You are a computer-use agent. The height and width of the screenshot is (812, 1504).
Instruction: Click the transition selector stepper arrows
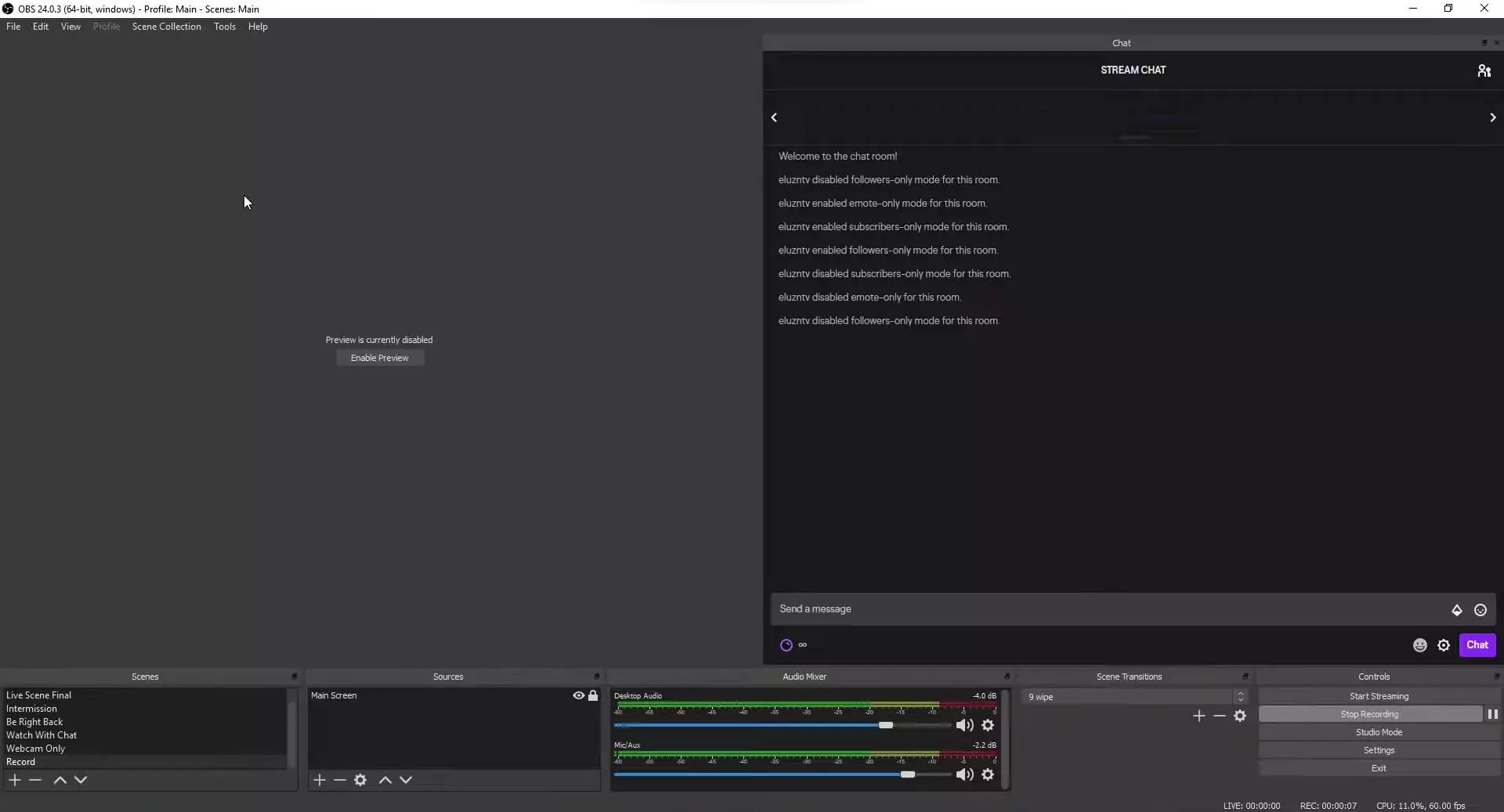[x=1240, y=697]
